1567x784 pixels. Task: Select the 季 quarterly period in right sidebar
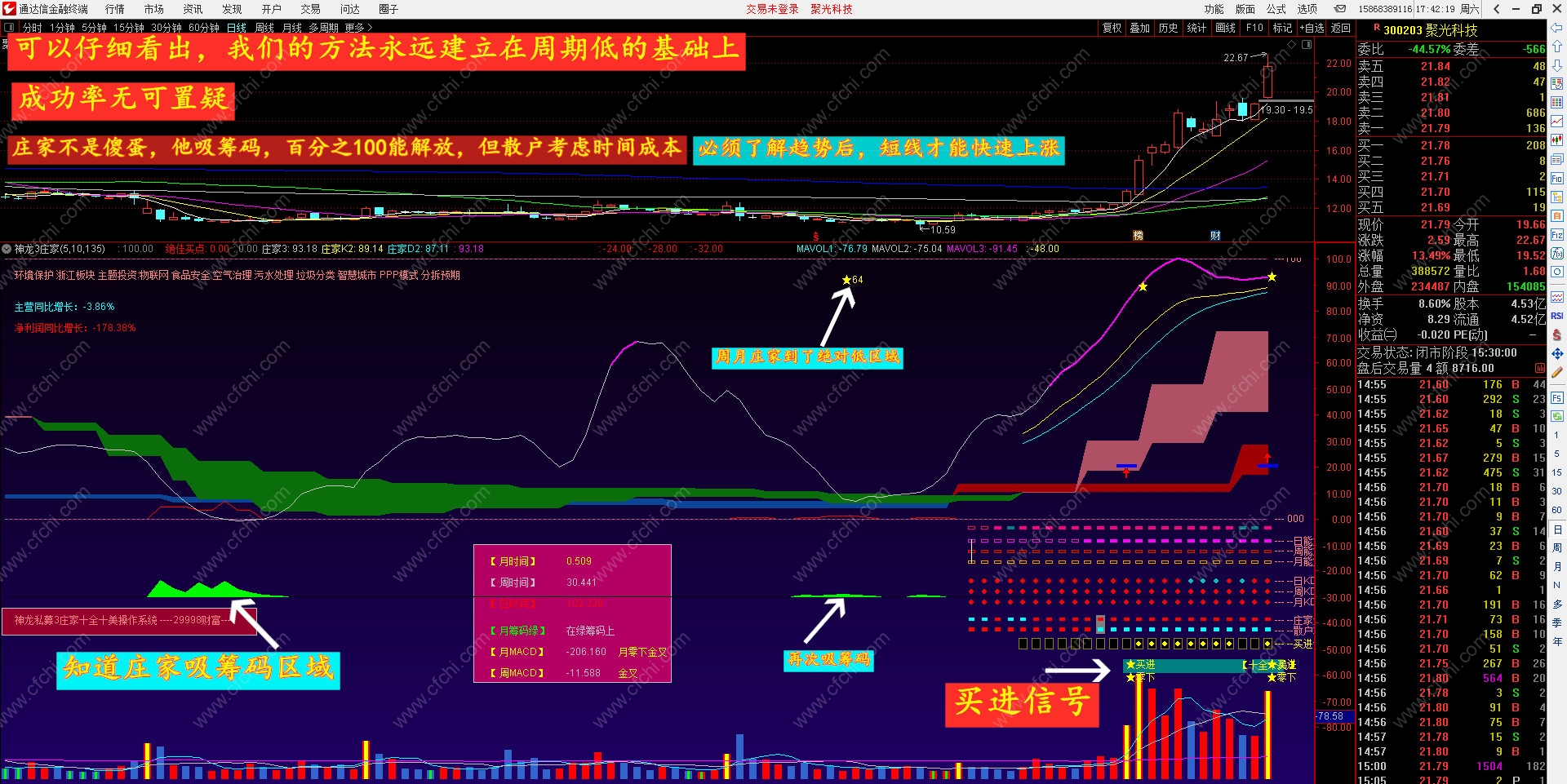[x=1557, y=623]
